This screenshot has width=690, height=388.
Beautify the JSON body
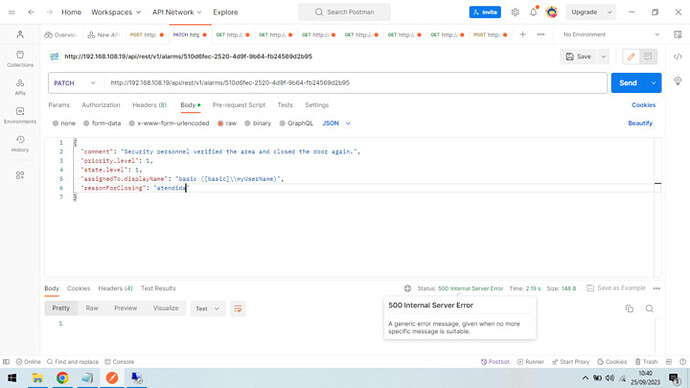640,124
